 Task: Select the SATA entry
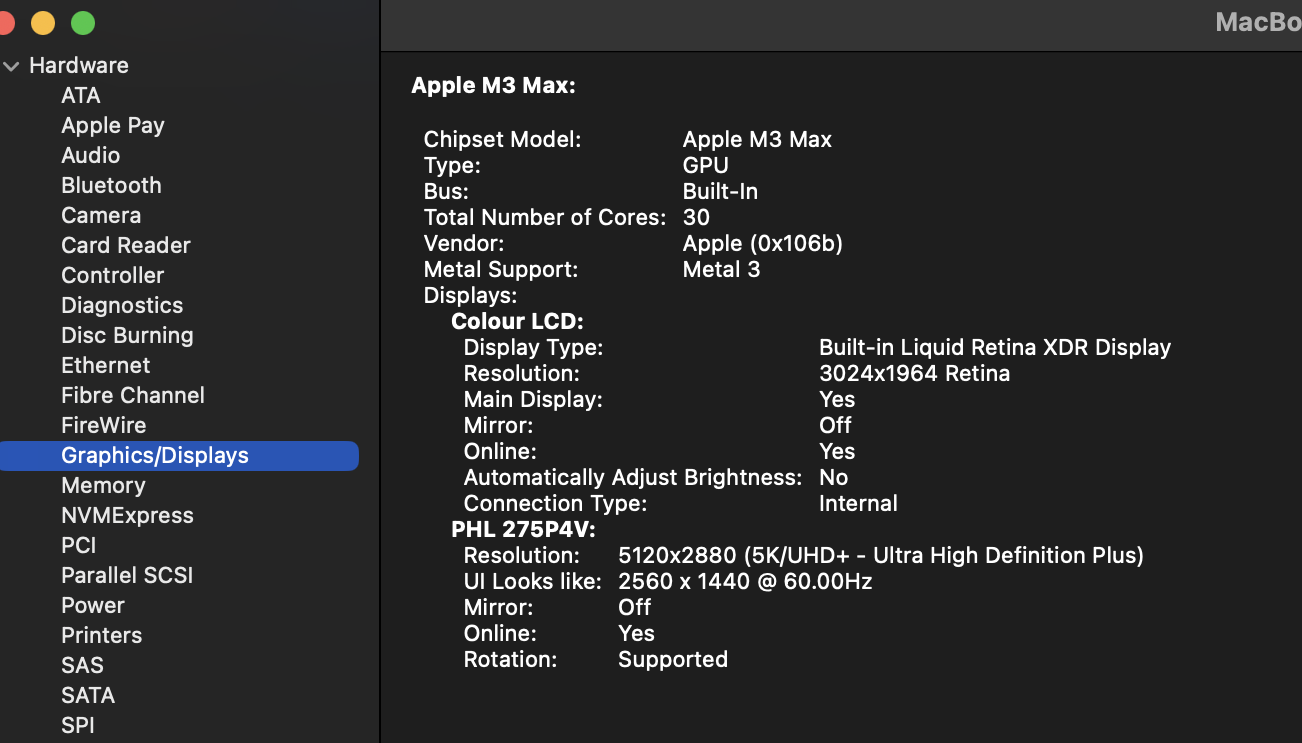pyautogui.click(x=88, y=695)
